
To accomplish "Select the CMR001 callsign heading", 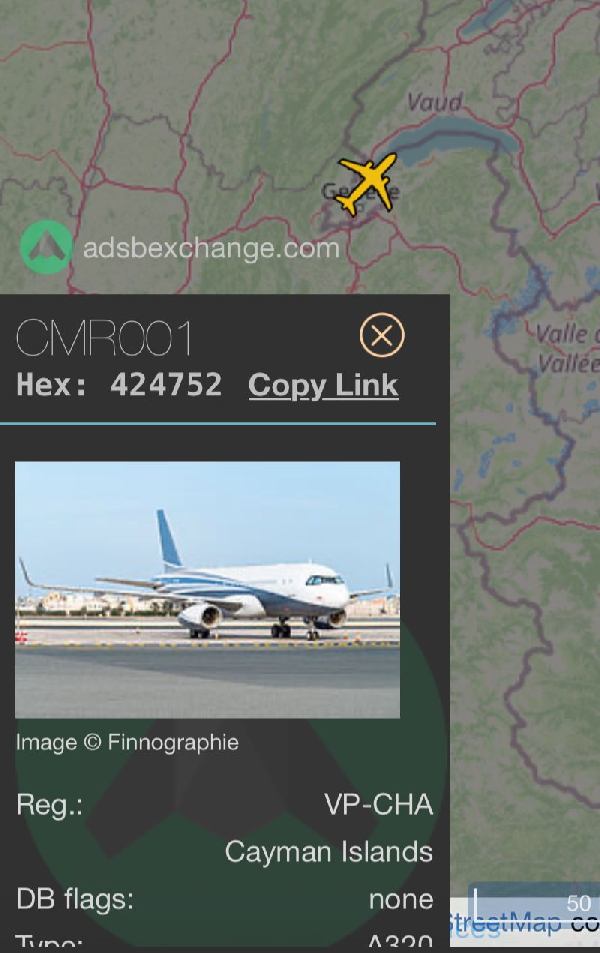I will (x=104, y=338).
